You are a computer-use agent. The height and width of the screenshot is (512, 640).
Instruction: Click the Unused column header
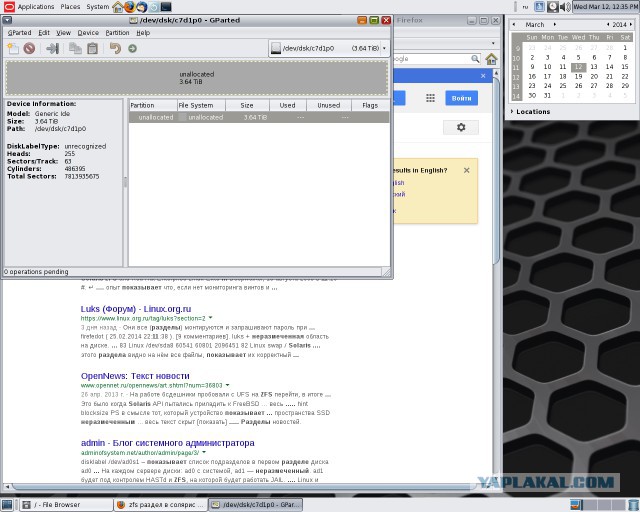329,105
